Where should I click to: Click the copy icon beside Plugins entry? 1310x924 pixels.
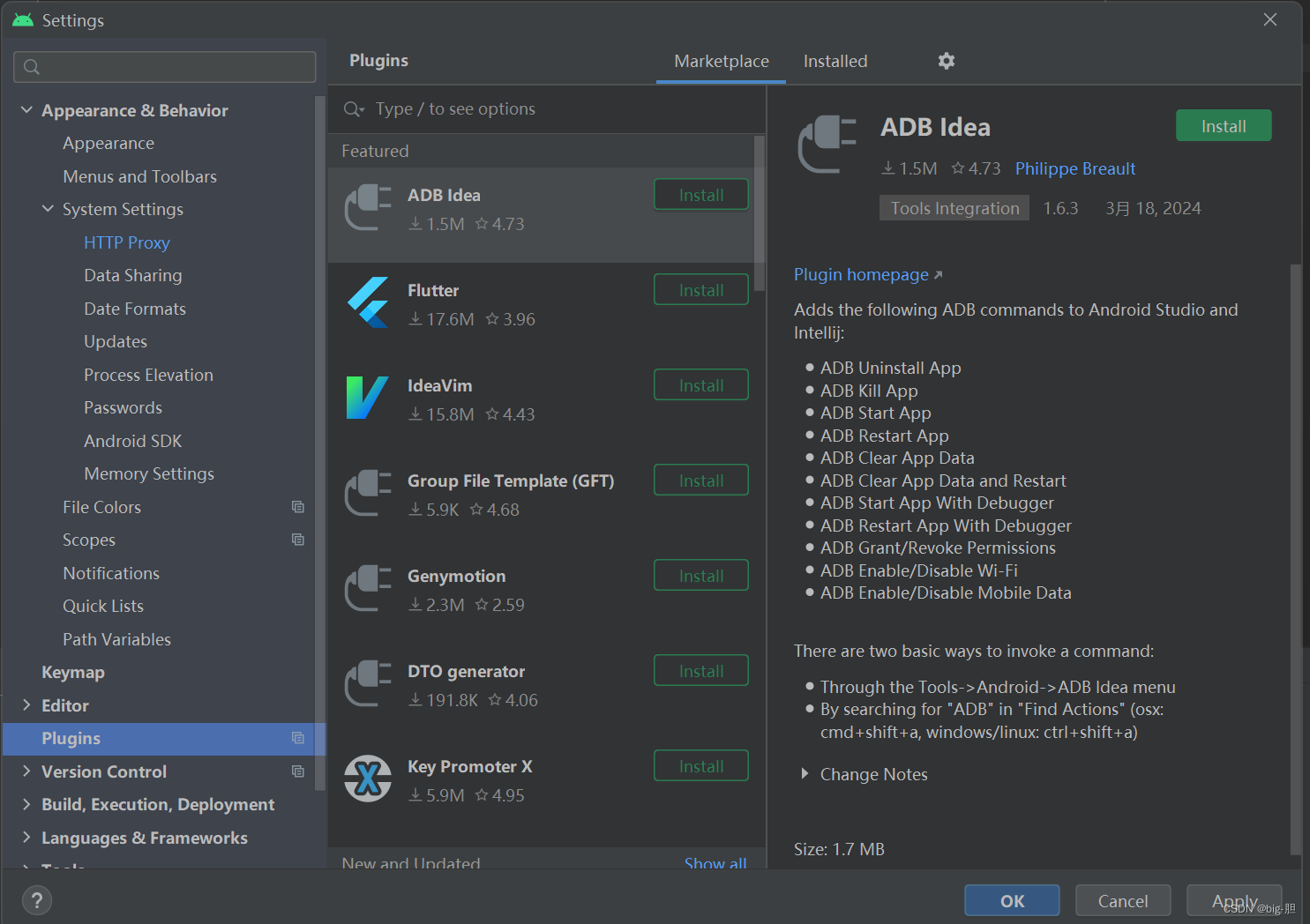297,739
